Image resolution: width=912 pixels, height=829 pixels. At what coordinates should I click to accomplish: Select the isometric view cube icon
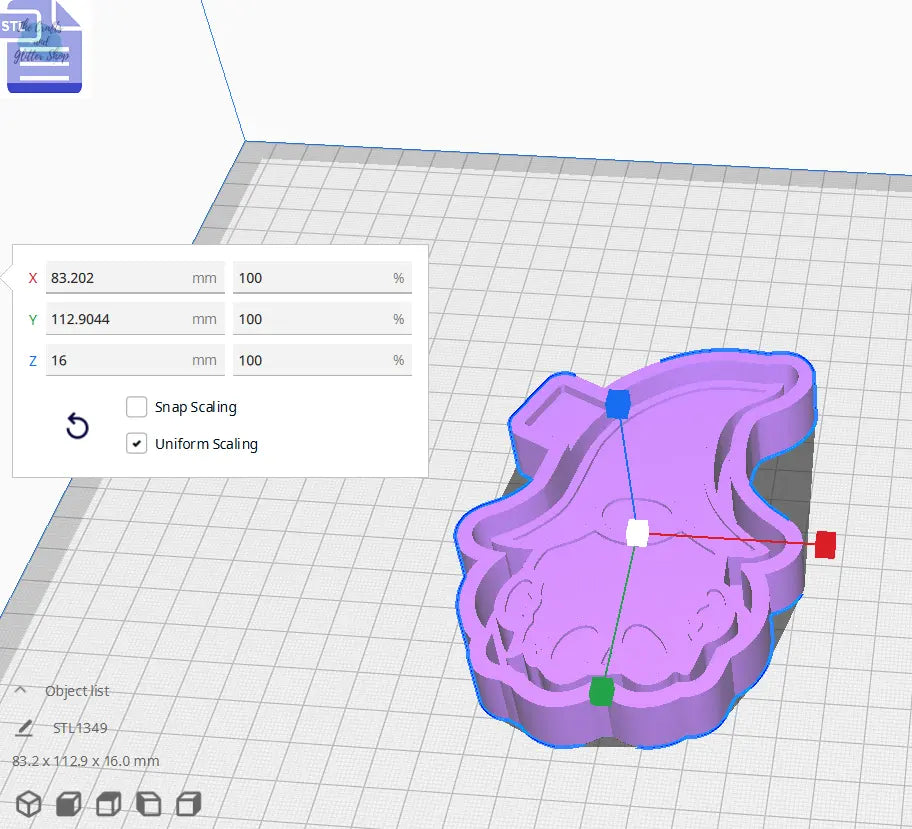[x=27, y=803]
